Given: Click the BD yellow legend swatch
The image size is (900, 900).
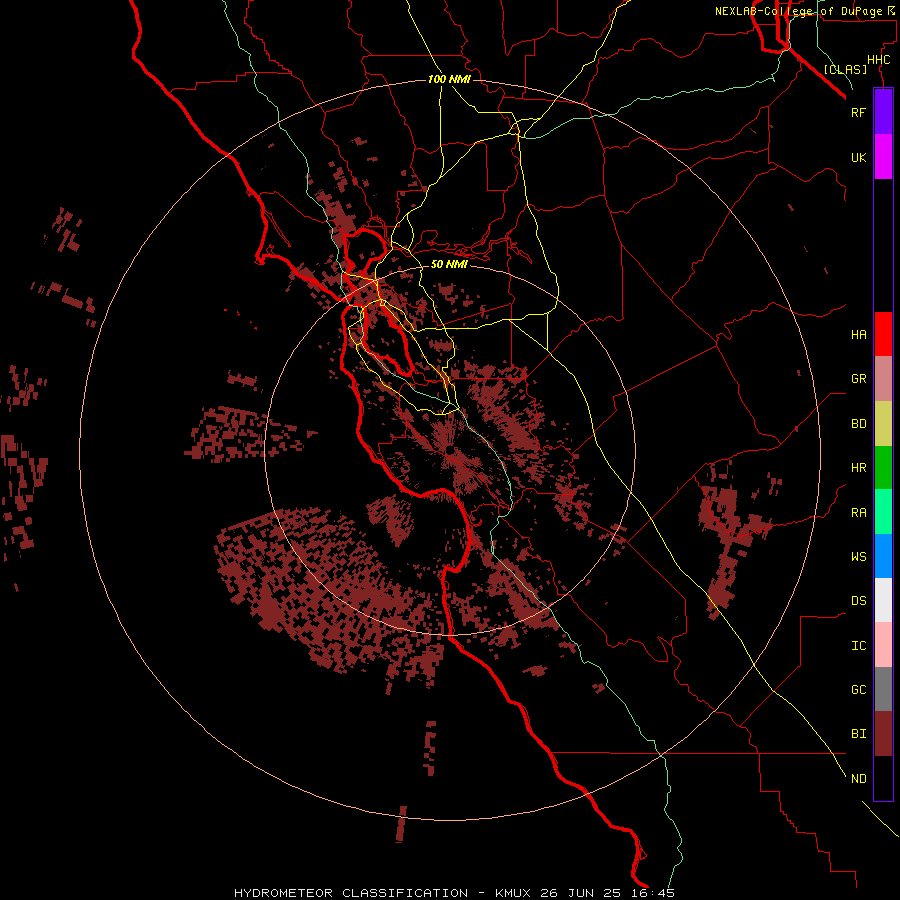Looking at the screenshot, I should (883, 424).
